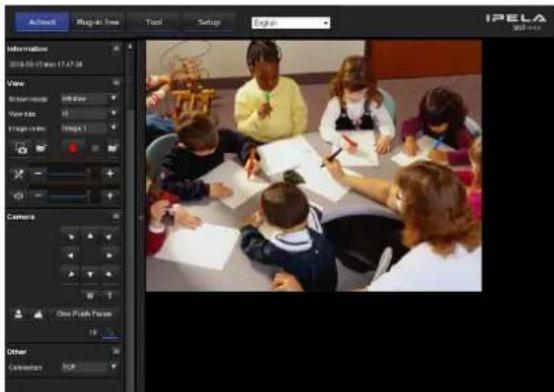Collapse the Other panel section
This screenshot has height=392, width=554.
click(x=116, y=351)
